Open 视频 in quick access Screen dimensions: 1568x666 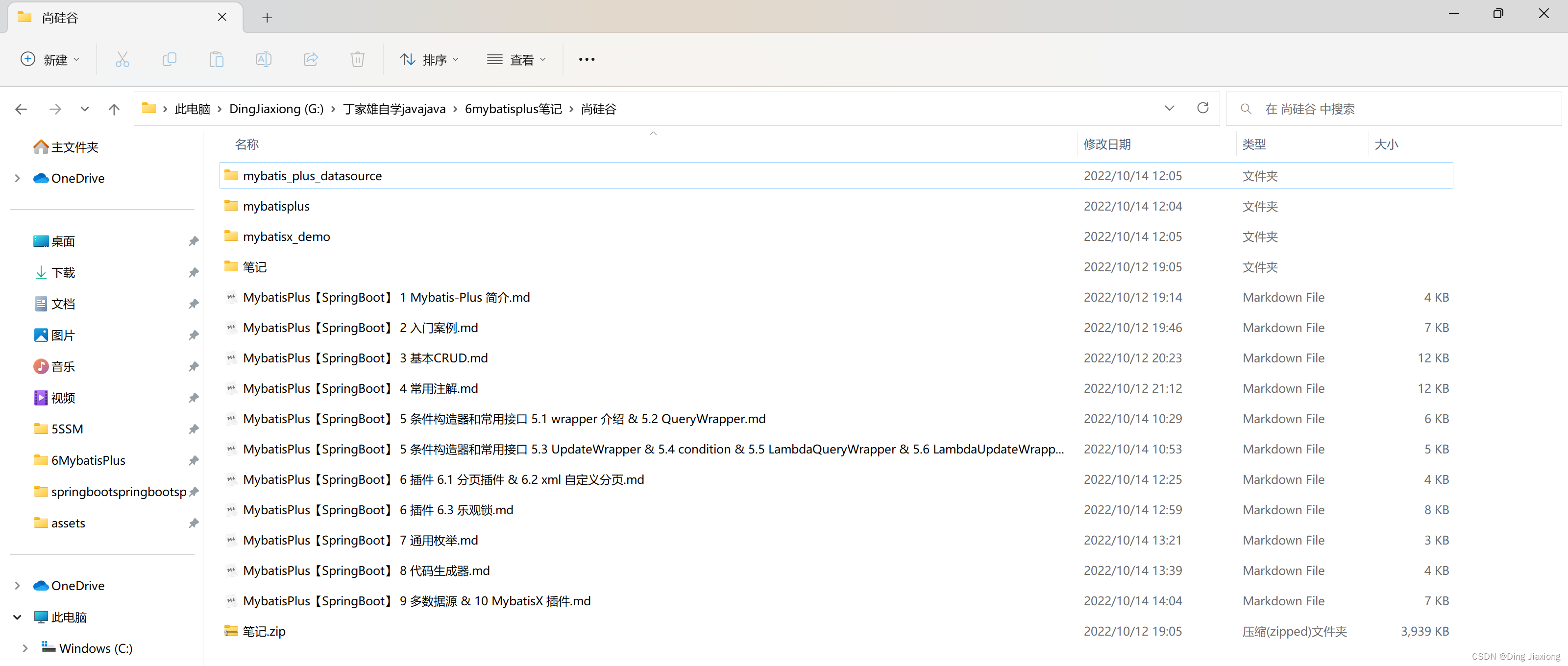point(54,398)
